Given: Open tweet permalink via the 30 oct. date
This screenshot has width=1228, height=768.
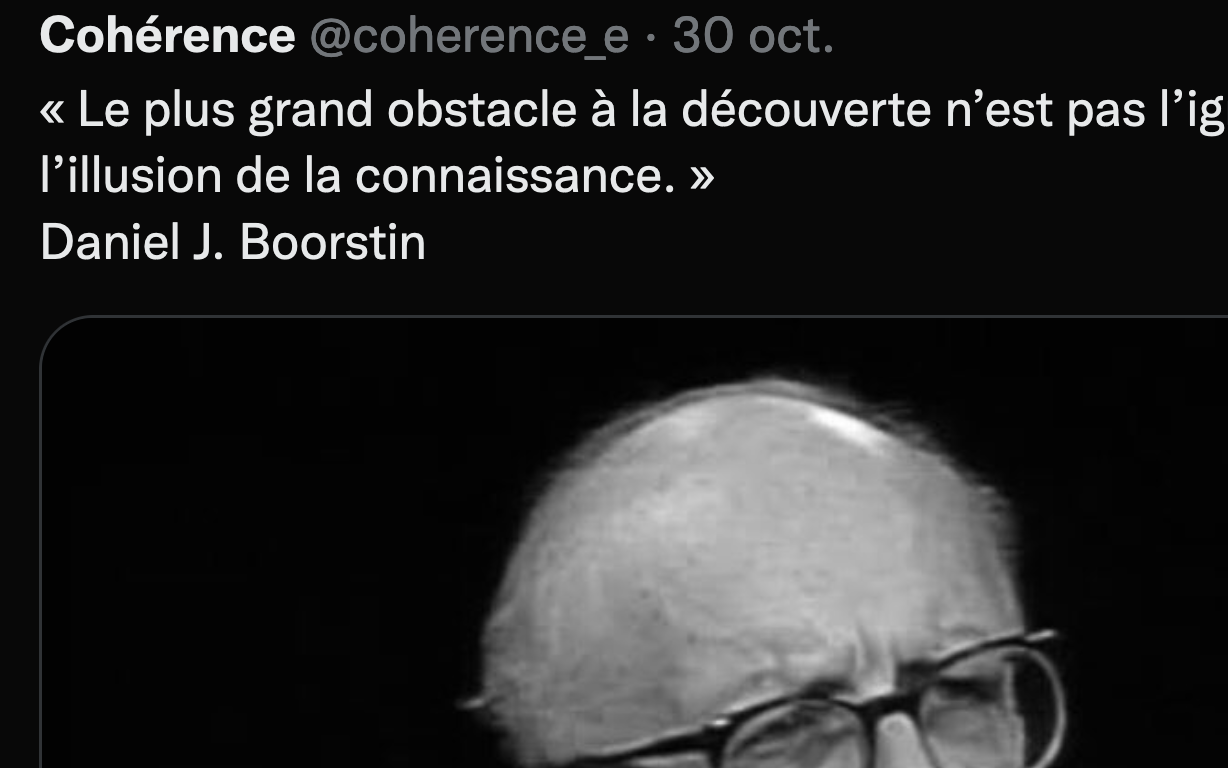Looking at the screenshot, I should (753, 37).
